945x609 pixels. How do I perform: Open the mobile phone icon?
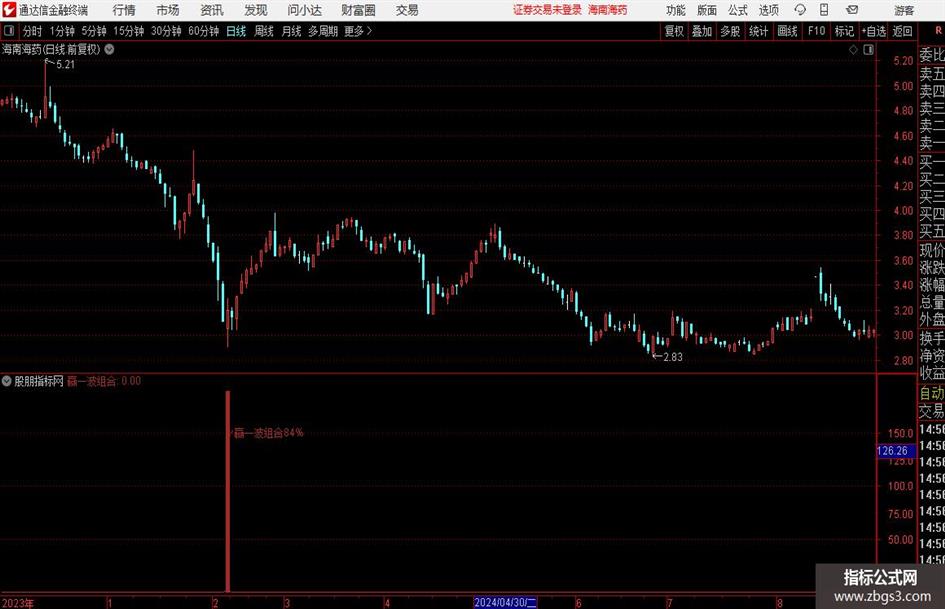[x=824, y=10]
